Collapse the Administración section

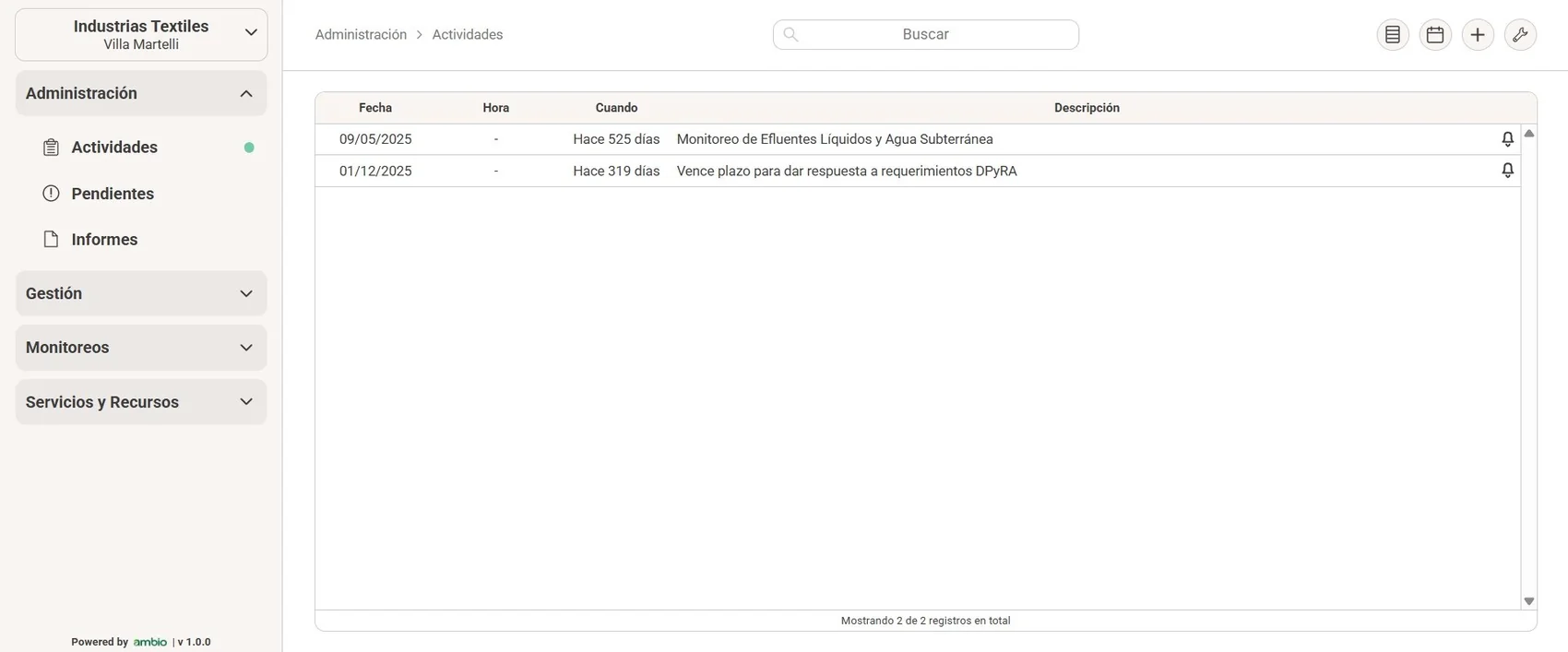pos(141,93)
